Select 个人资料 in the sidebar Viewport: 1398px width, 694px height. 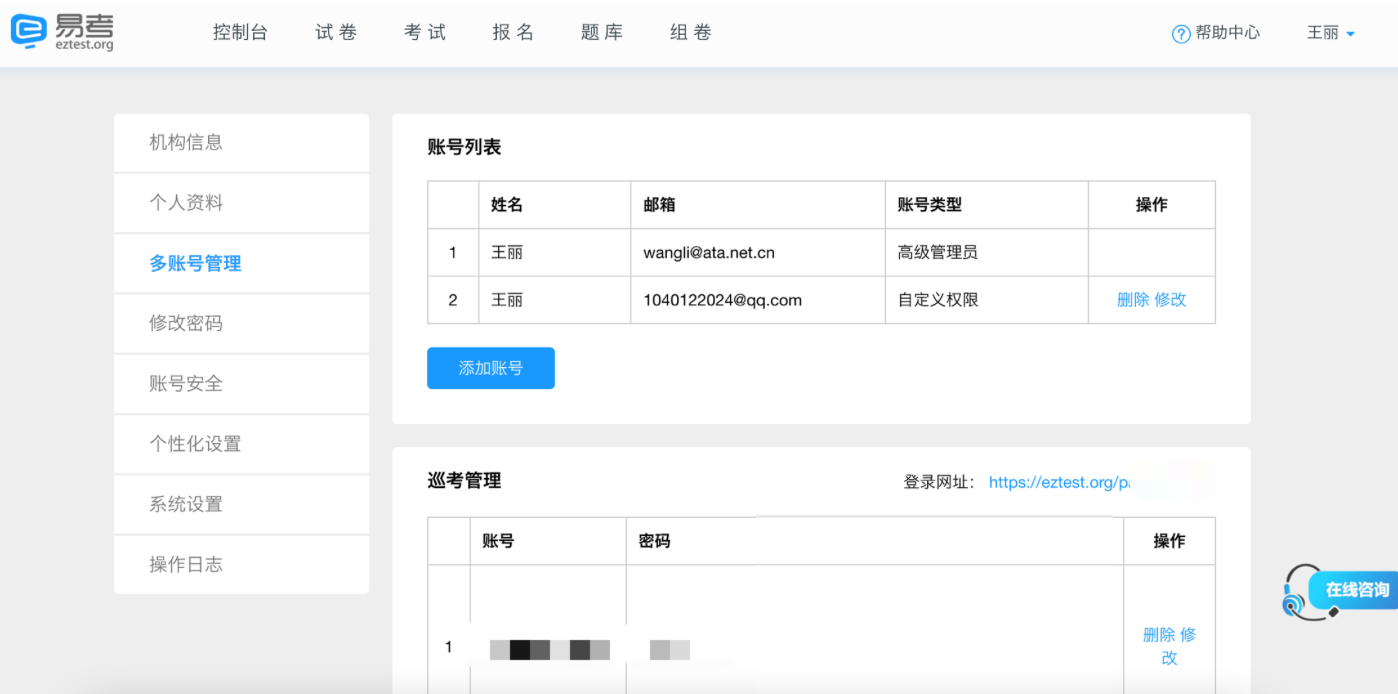241,203
